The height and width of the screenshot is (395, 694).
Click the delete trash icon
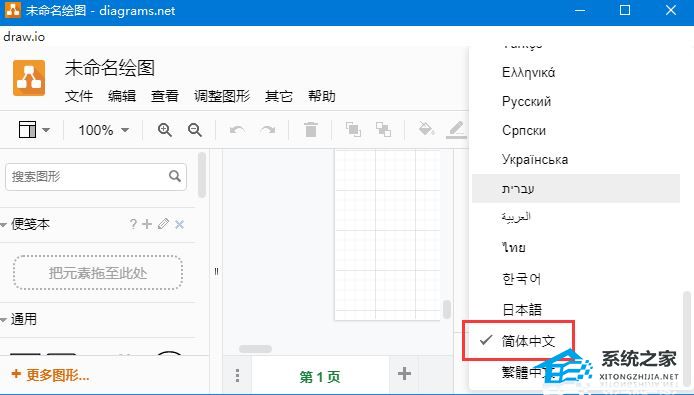click(311, 130)
